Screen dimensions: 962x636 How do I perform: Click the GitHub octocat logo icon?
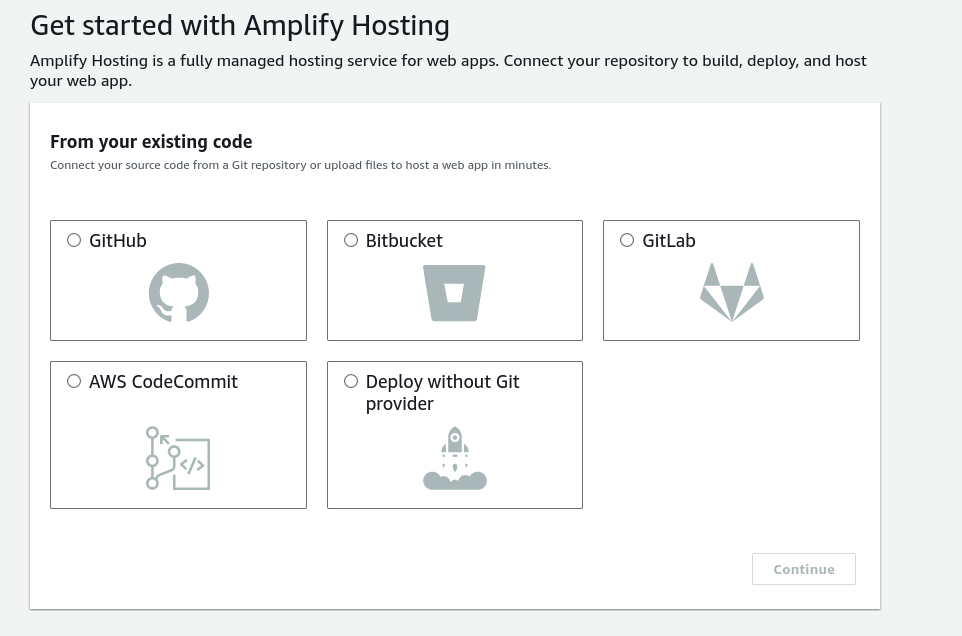(179, 293)
